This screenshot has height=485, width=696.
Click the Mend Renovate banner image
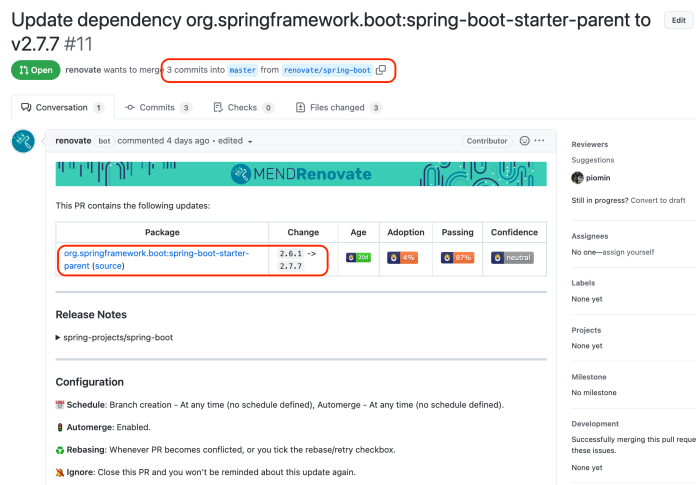pos(301,174)
